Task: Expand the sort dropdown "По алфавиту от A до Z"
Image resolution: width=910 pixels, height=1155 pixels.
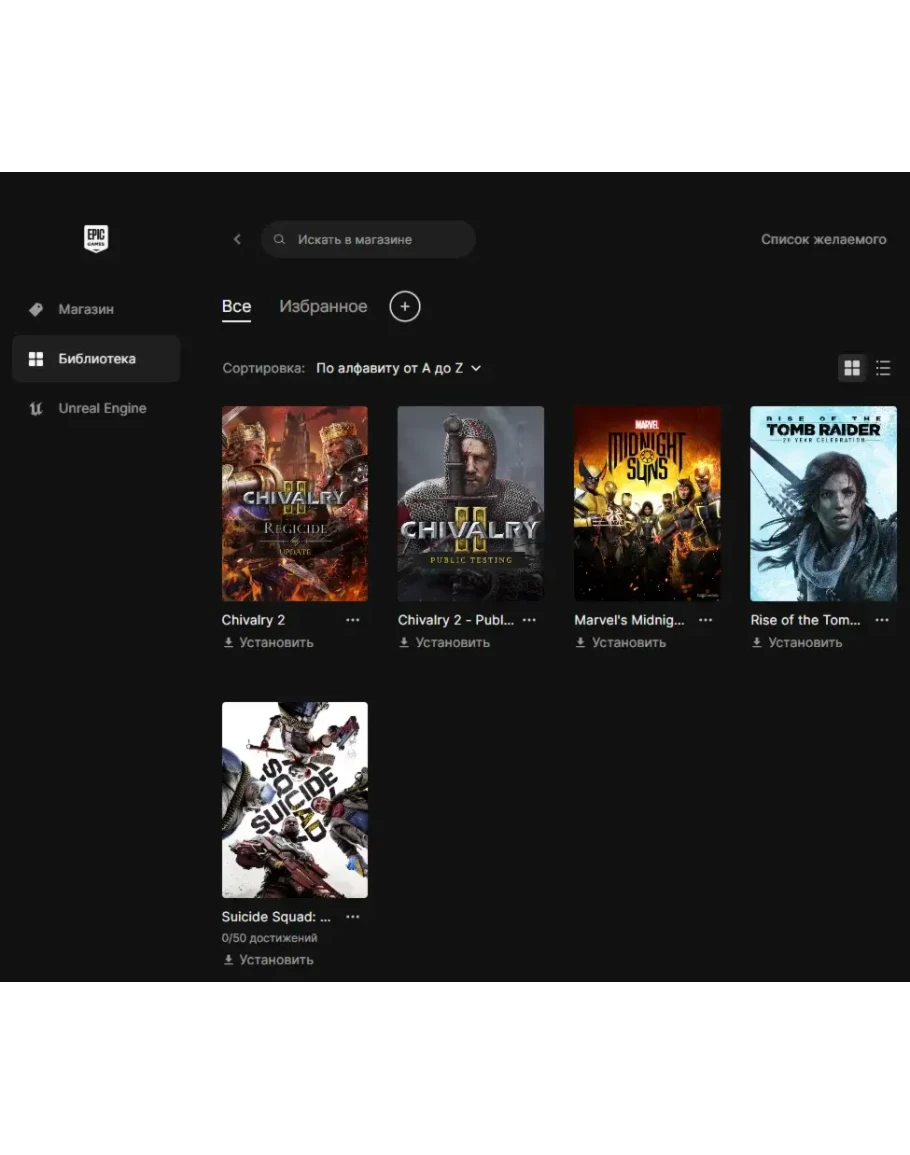Action: pyautogui.click(x=398, y=368)
